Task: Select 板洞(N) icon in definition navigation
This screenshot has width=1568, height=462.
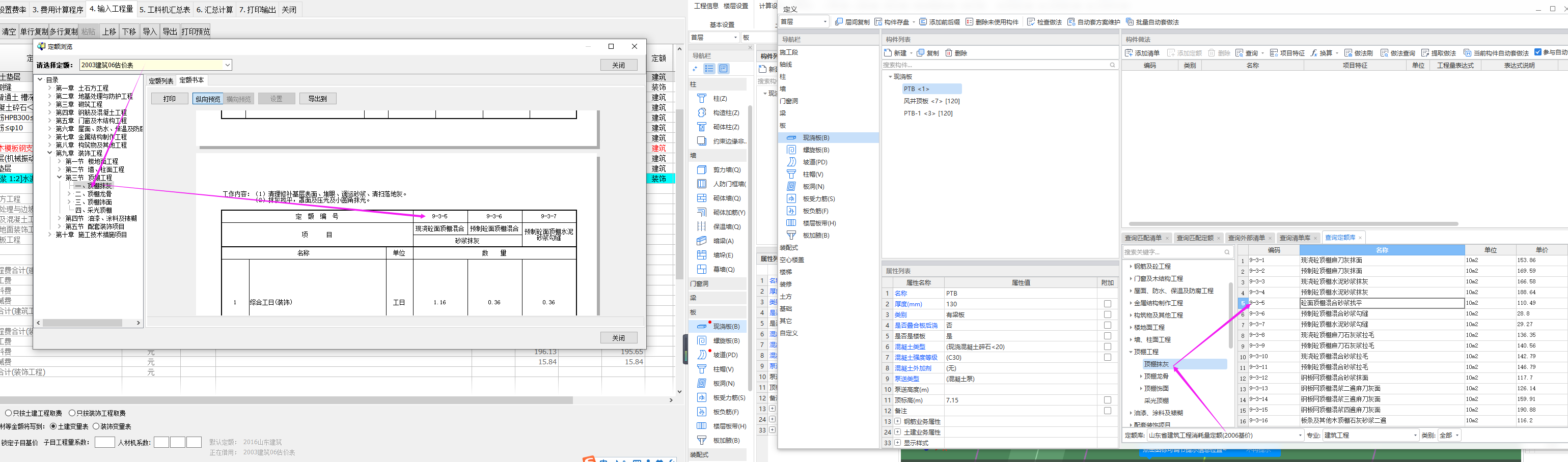Action: click(791, 186)
